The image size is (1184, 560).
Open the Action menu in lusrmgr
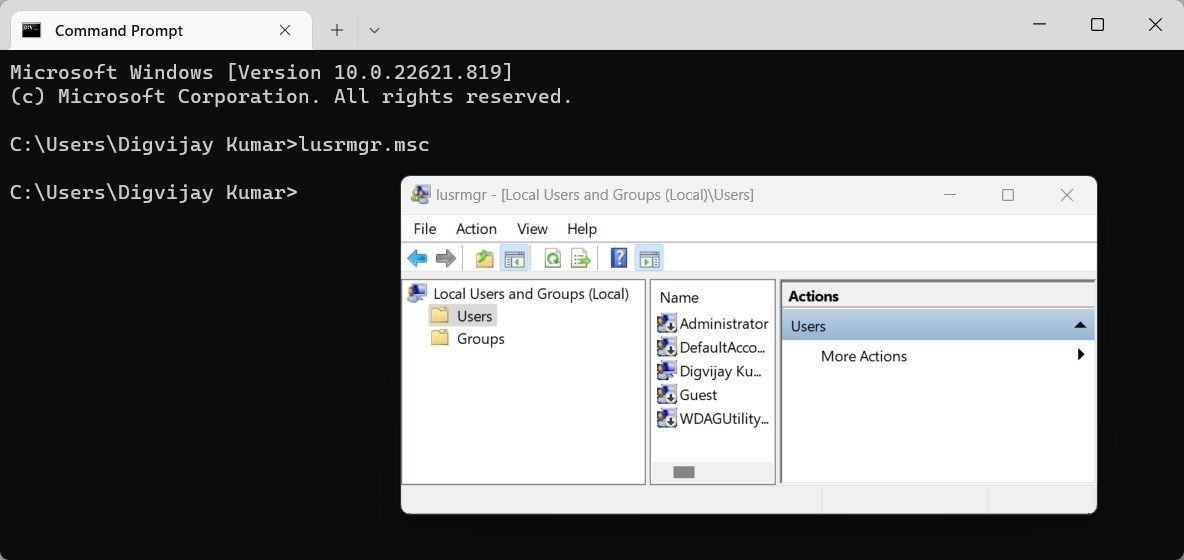tap(476, 229)
